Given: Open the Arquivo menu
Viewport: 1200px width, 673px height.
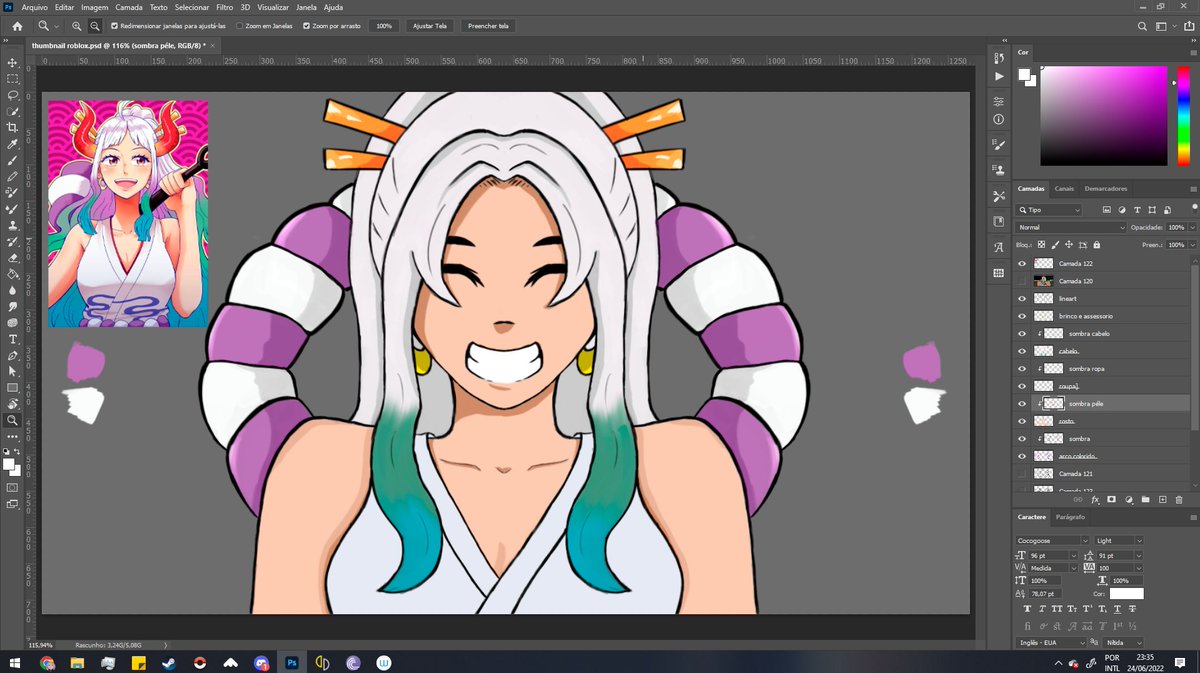Looking at the screenshot, I should coord(34,7).
